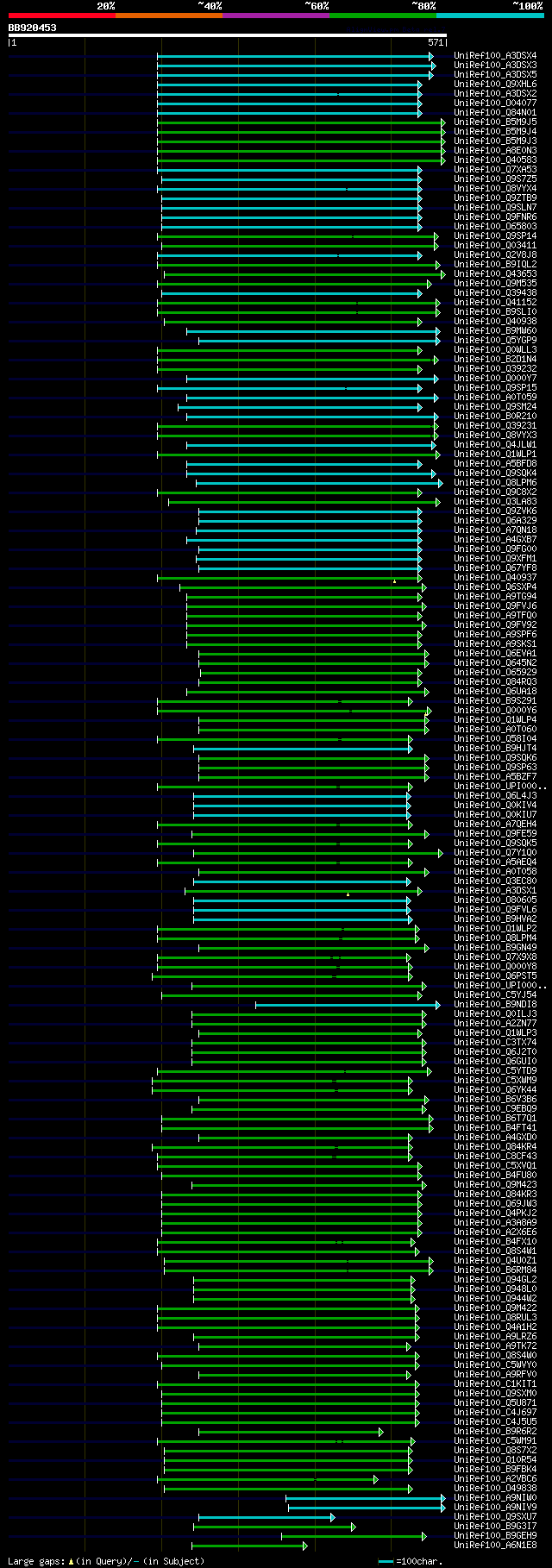The height and width of the screenshot is (1568, 552).
Task: Click hit name UniRef100_A7QN18
Action: (x=495, y=530)
